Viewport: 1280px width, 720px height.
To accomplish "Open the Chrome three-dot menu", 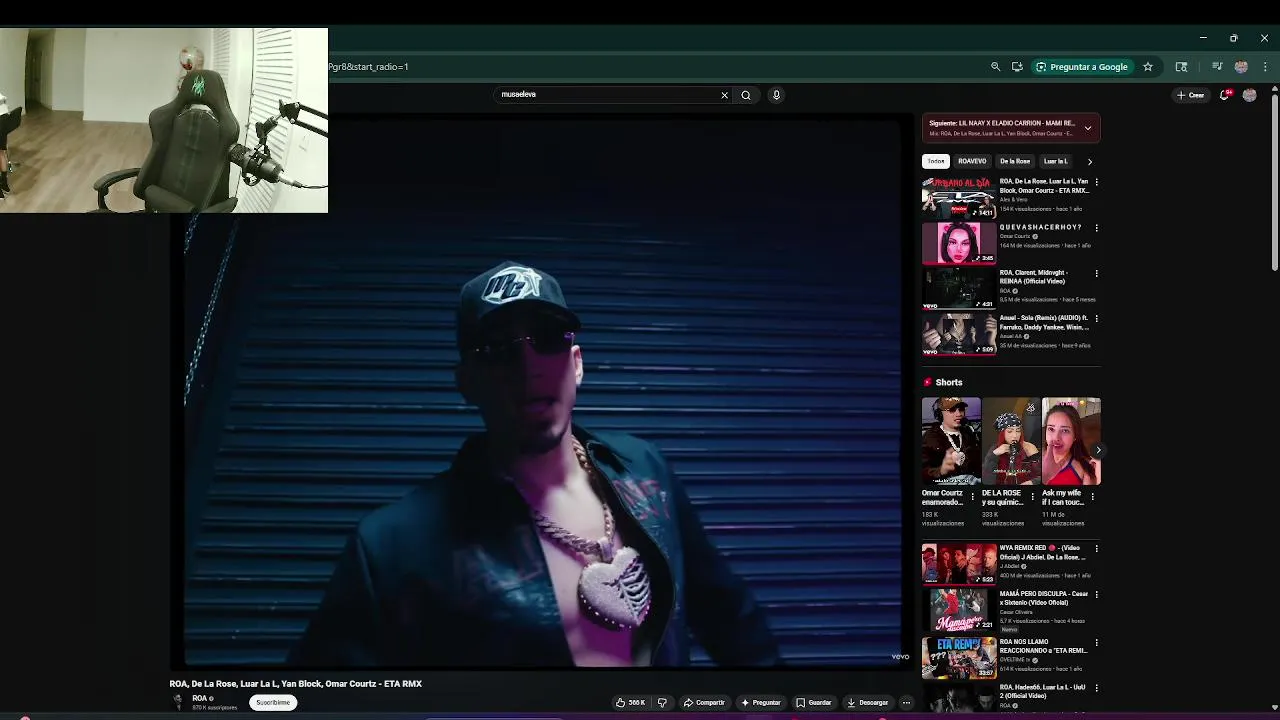I will [x=1265, y=67].
